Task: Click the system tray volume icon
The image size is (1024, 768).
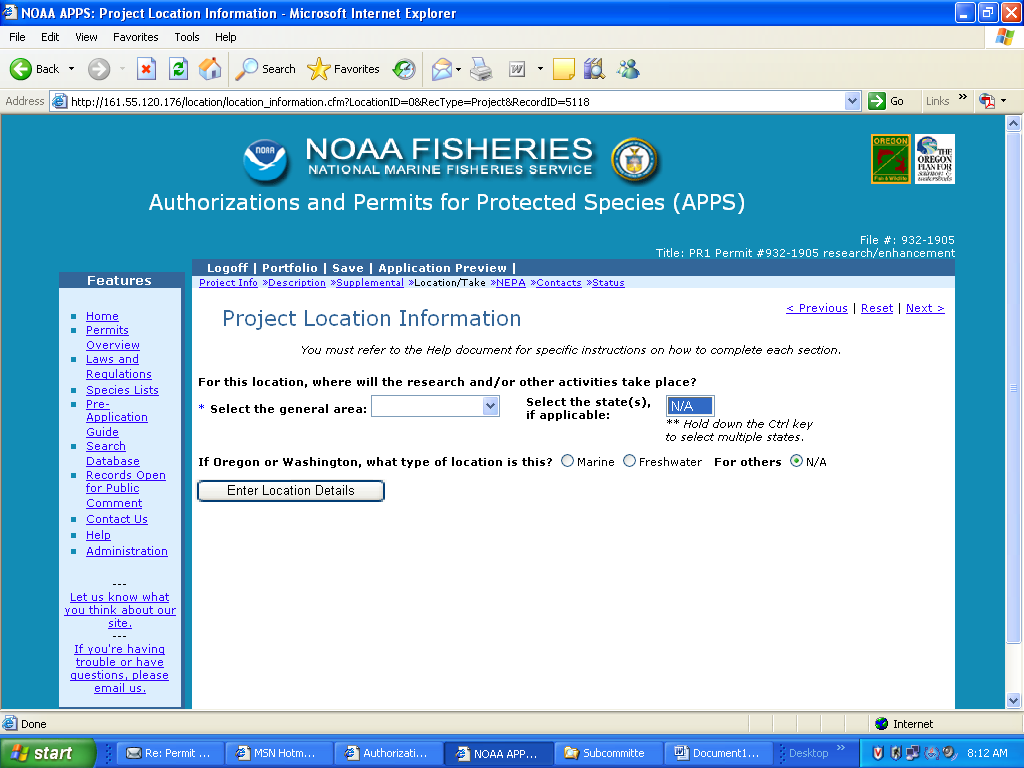Action: click(x=948, y=752)
